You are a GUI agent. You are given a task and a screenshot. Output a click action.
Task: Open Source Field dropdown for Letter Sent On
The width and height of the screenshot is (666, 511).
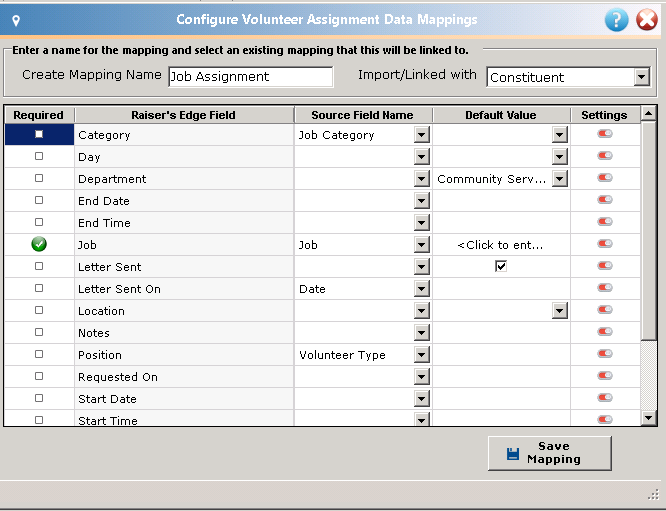point(421,289)
